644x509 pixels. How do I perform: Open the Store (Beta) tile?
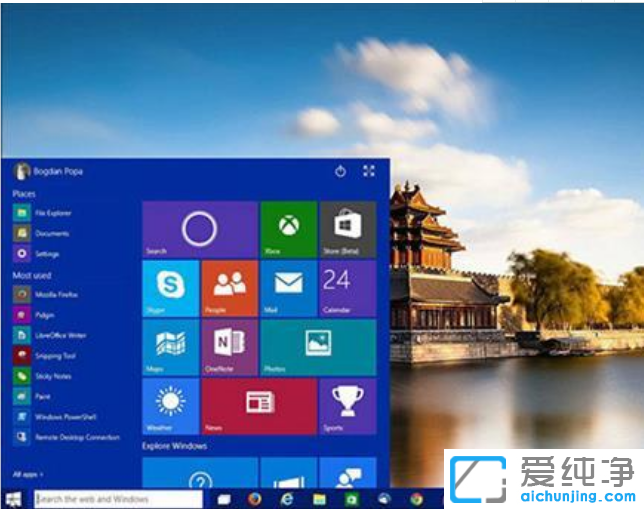(x=348, y=229)
